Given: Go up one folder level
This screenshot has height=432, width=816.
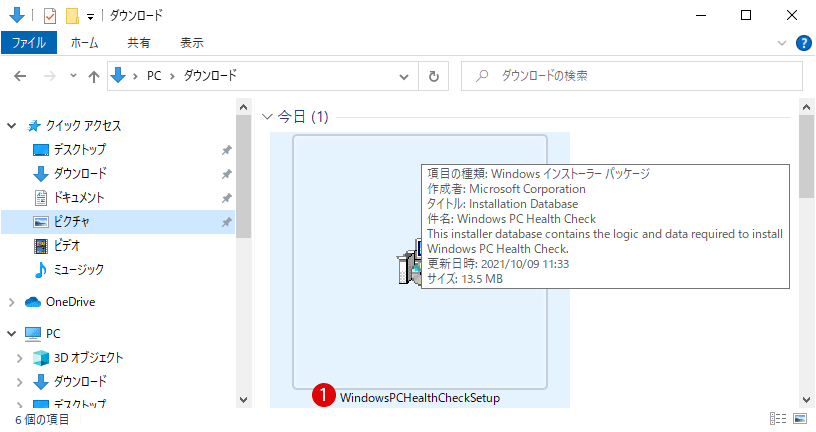Looking at the screenshot, I should tap(94, 77).
